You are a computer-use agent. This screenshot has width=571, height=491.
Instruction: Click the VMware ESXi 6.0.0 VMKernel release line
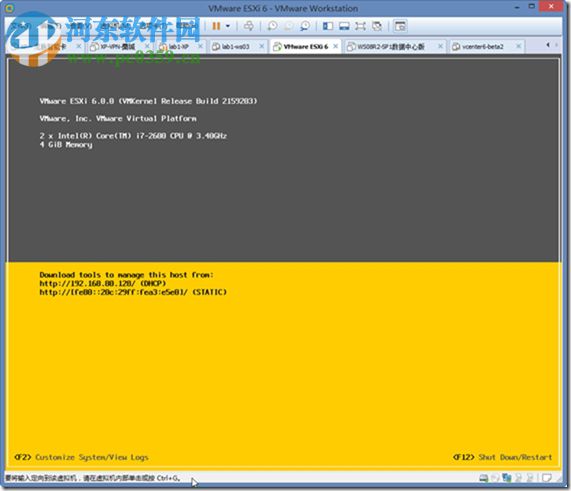pos(148,101)
